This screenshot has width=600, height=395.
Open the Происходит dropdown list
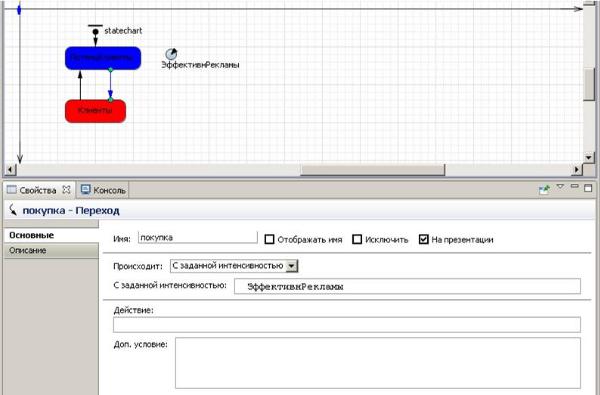click(x=292, y=266)
